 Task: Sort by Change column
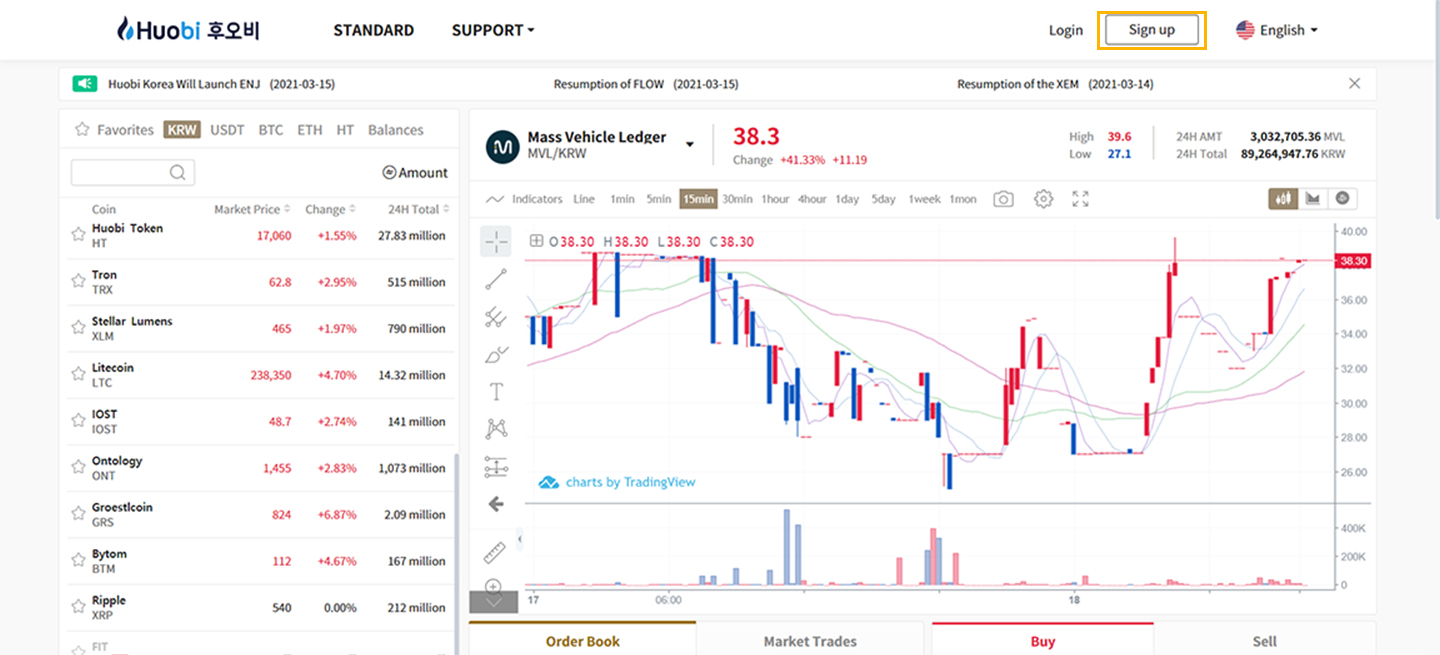(x=330, y=209)
